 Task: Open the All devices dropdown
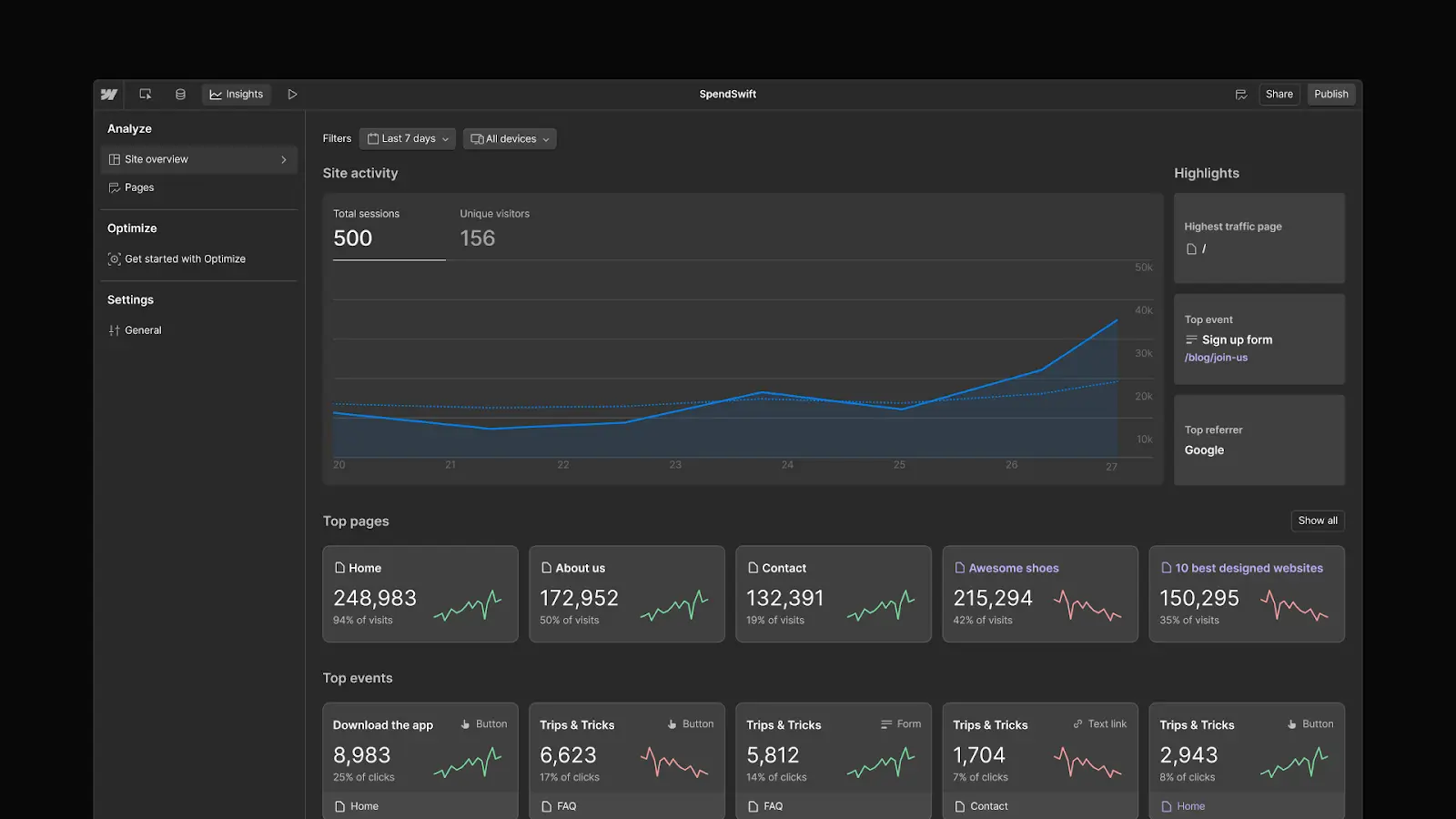[509, 138]
